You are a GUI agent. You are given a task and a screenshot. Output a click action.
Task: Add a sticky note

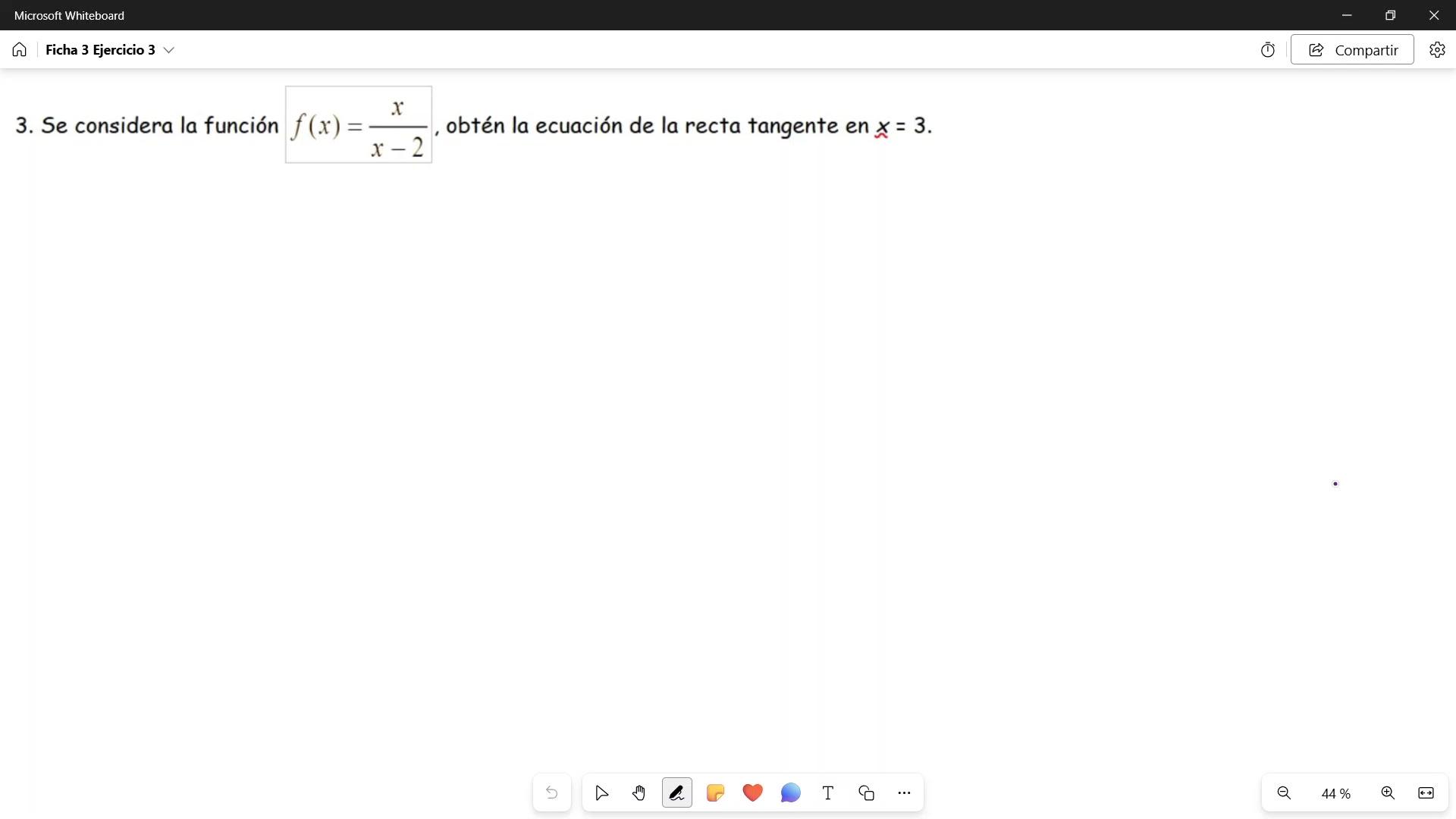[715, 793]
